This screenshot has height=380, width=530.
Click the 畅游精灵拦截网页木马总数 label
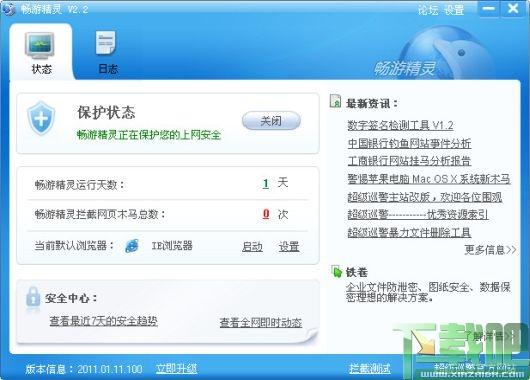point(100,214)
